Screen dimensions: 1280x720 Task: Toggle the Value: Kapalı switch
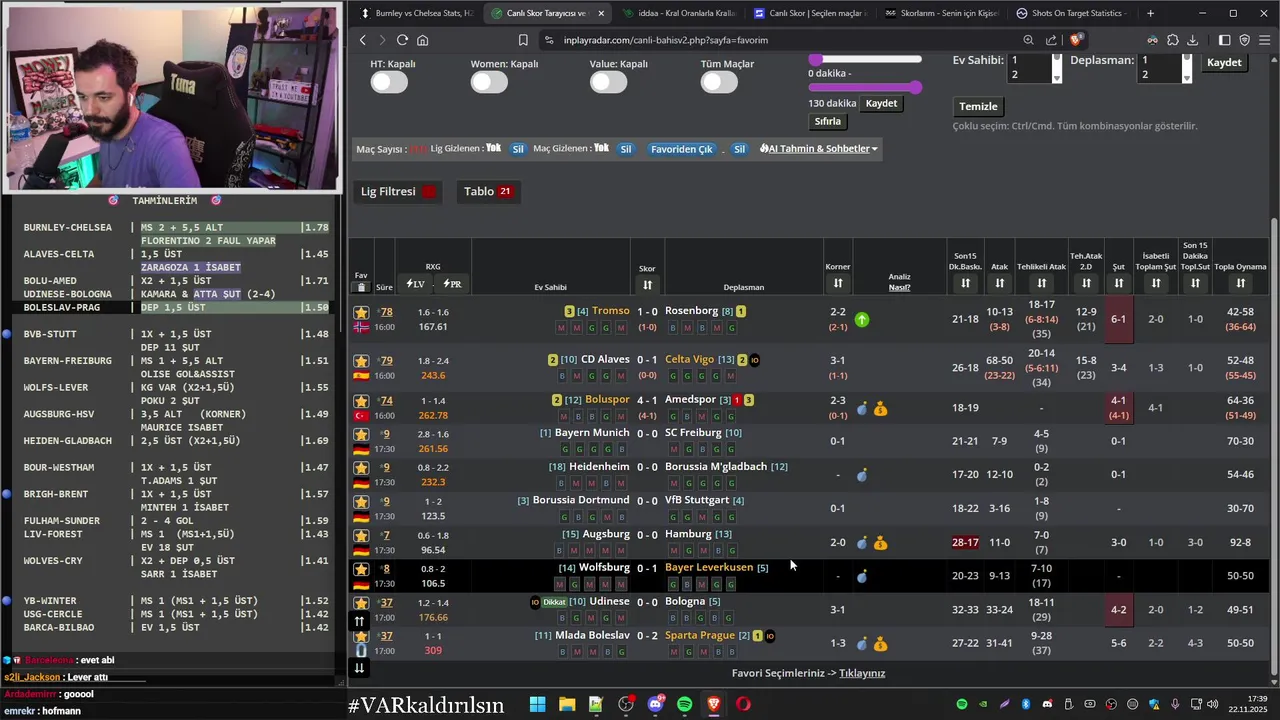(x=608, y=82)
